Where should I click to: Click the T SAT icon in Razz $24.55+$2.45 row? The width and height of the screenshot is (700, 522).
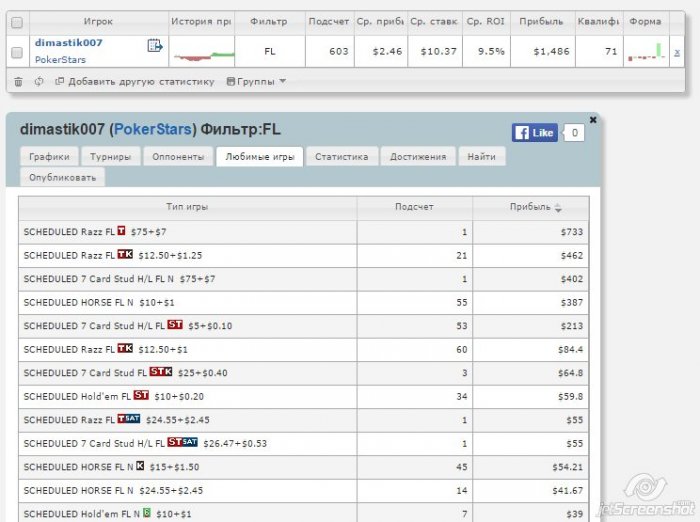pyautogui.click(x=129, y=418)
